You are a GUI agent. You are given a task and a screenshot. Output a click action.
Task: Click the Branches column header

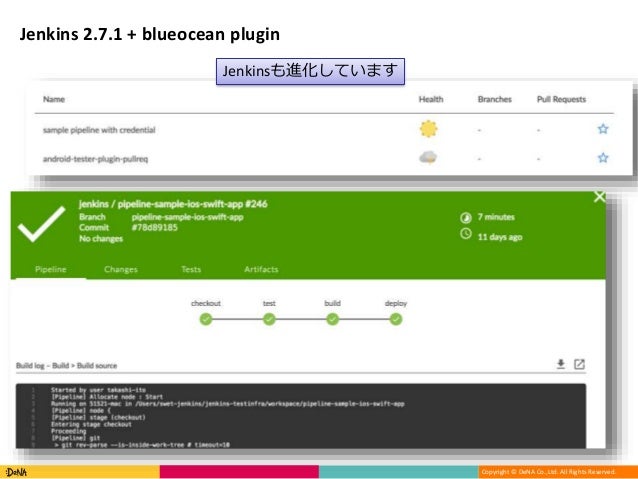coord(494,99)
